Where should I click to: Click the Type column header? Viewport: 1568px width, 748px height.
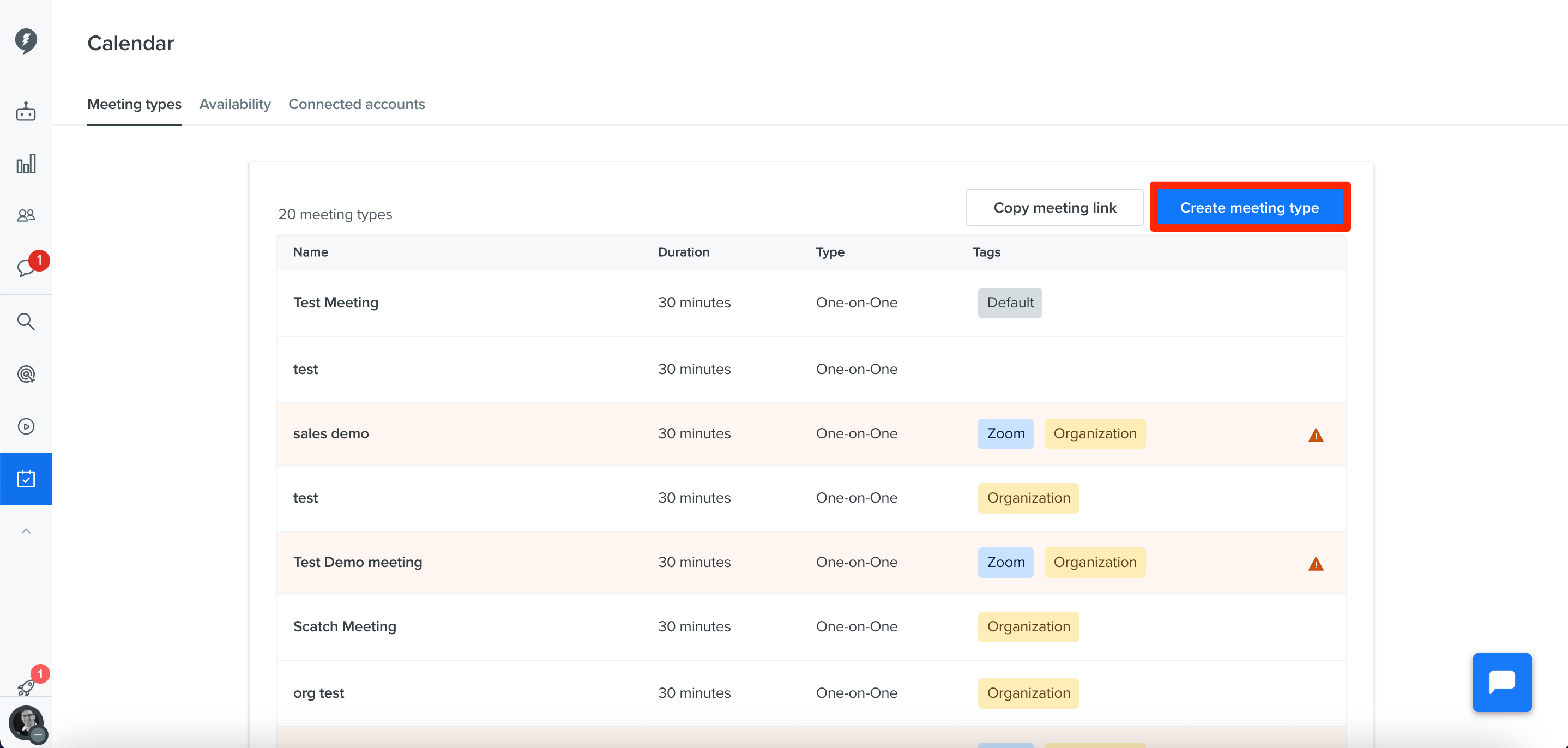click(x=830, y=252)
